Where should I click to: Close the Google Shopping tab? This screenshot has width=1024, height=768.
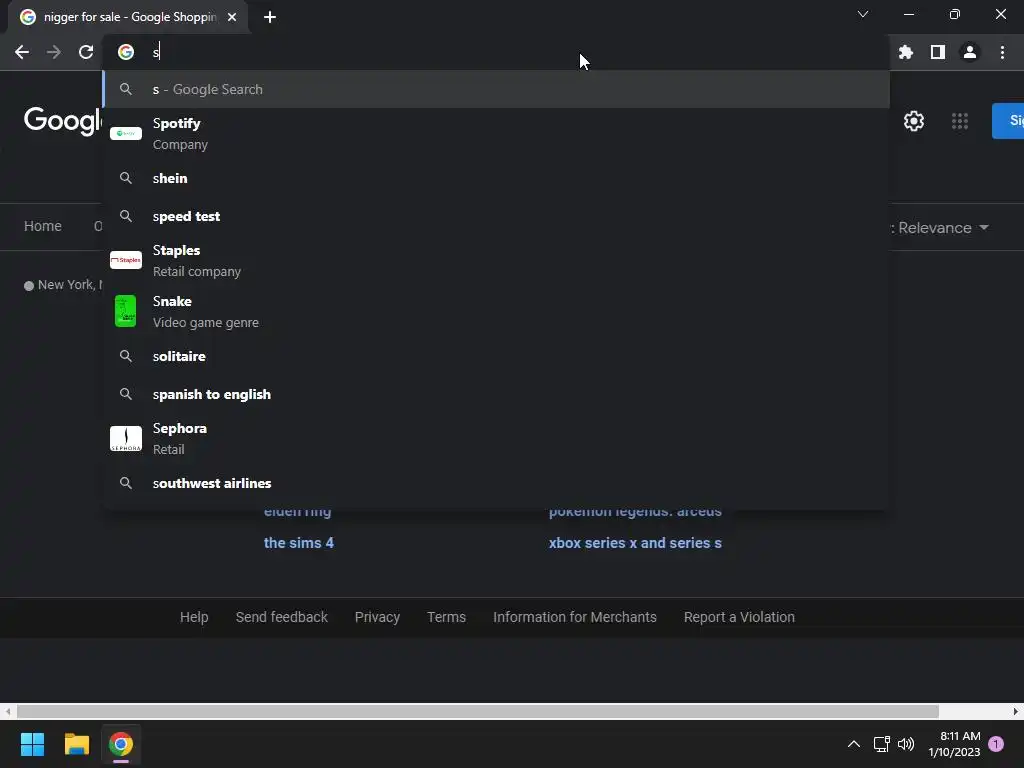coord(232,17)
